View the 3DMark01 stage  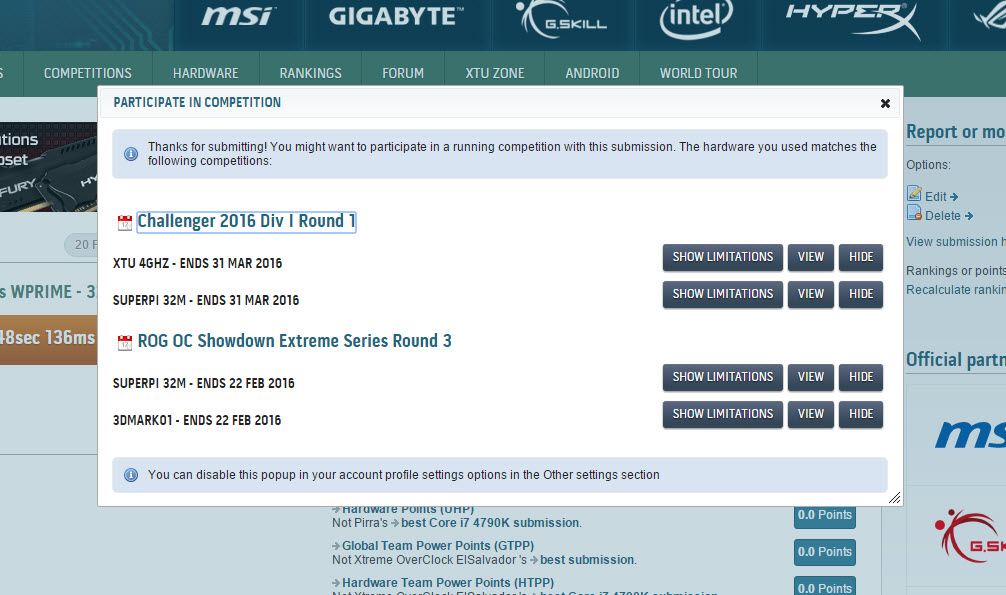pos(810,414)
